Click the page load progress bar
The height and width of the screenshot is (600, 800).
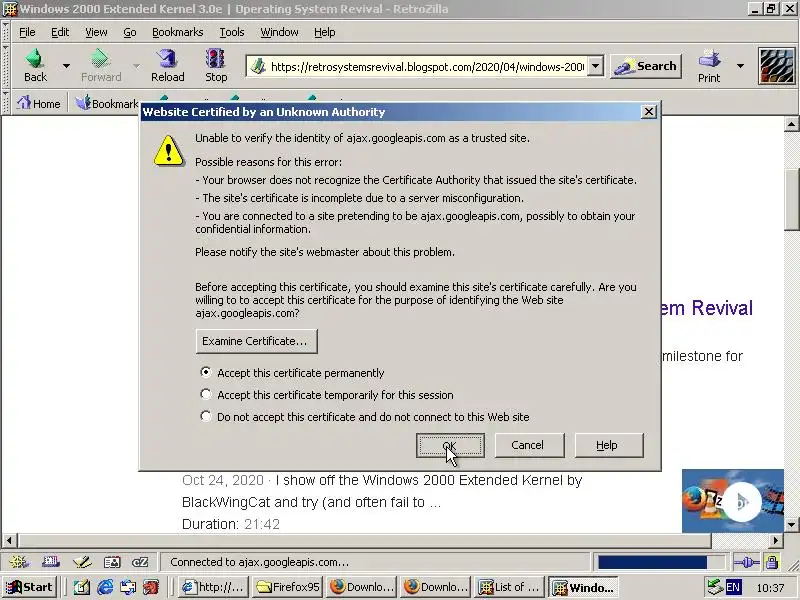662,562
